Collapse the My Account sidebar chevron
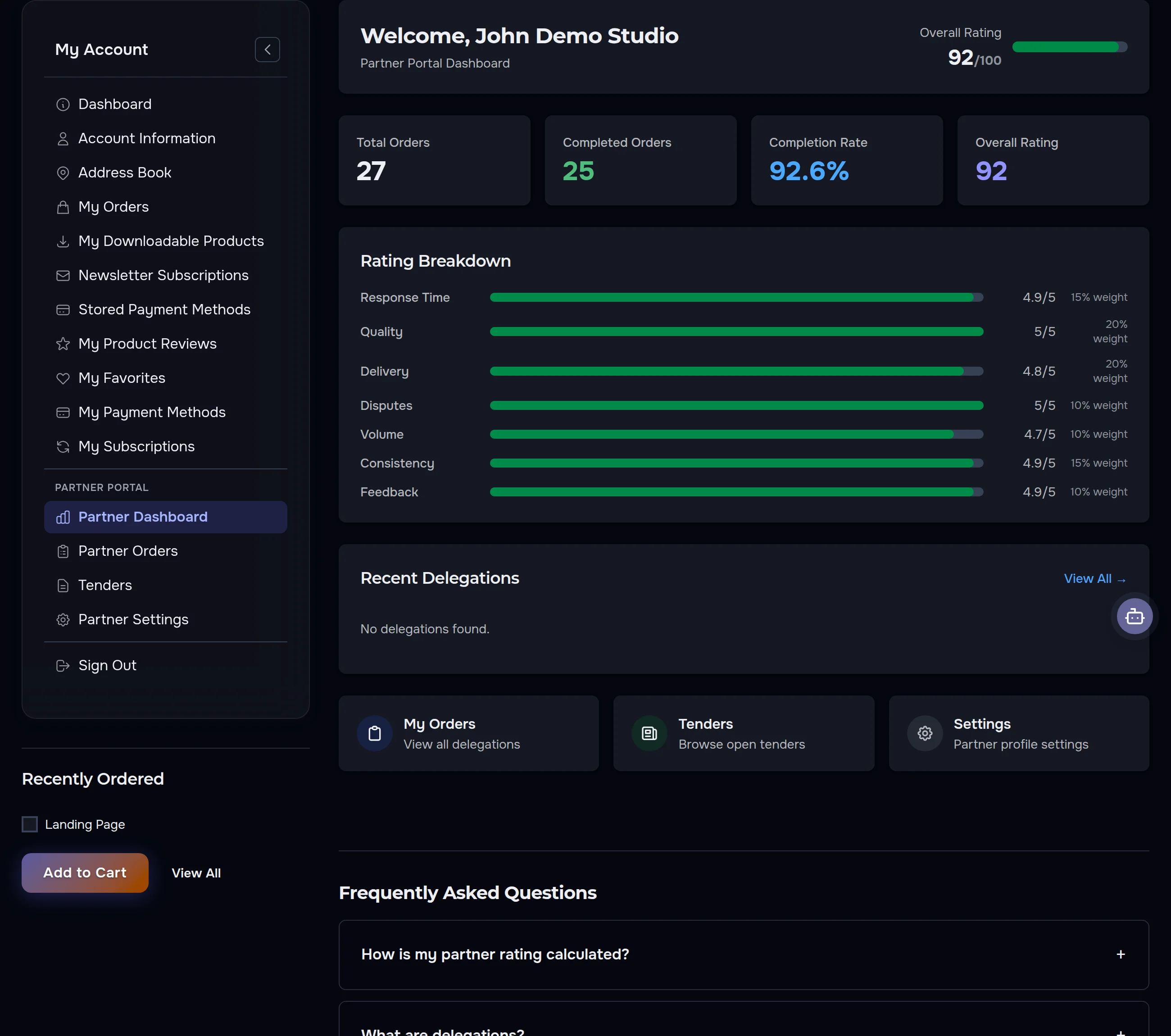 click(268, 49)
